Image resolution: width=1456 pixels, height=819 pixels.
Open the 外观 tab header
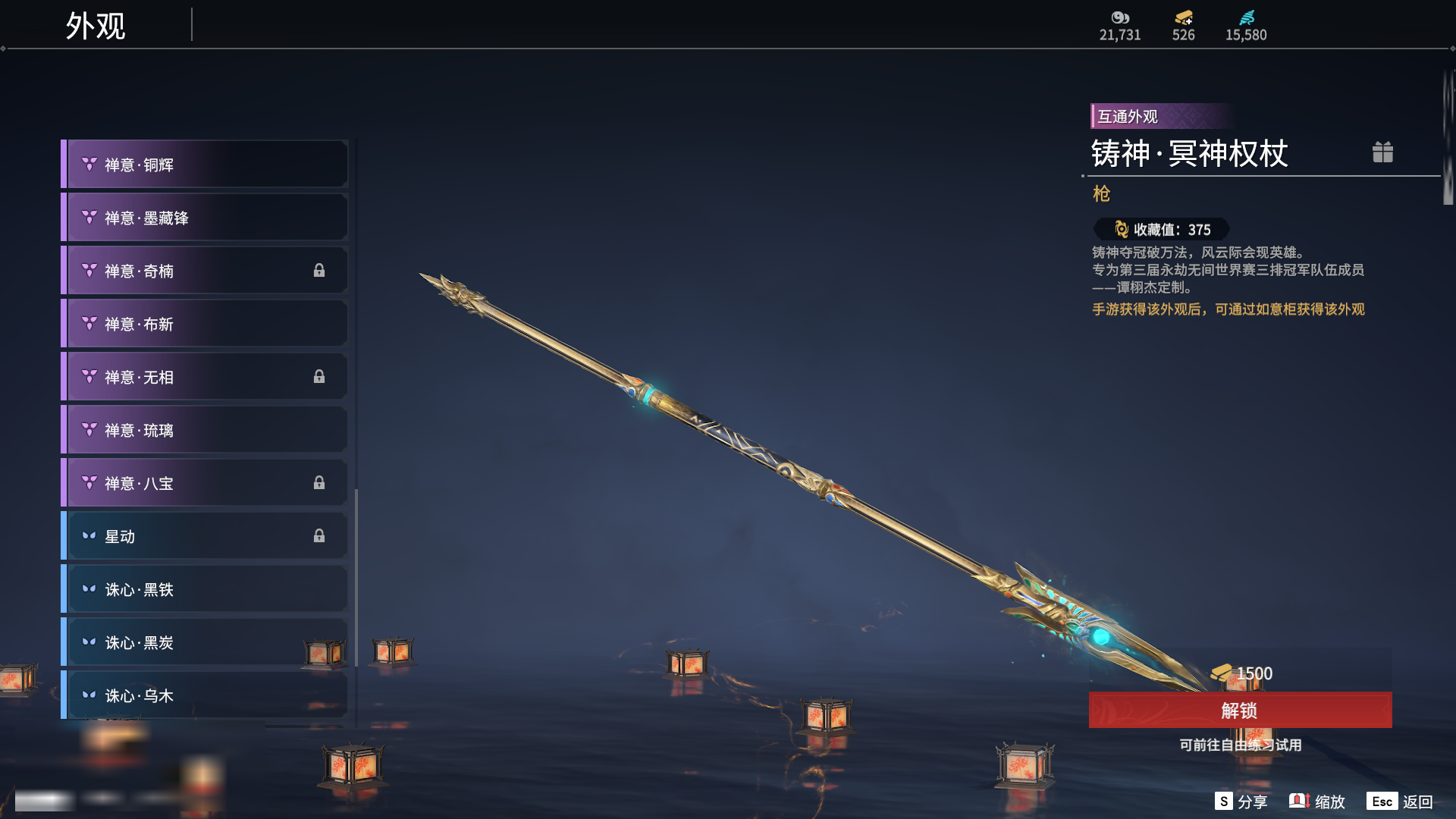(x=96, y=26)
